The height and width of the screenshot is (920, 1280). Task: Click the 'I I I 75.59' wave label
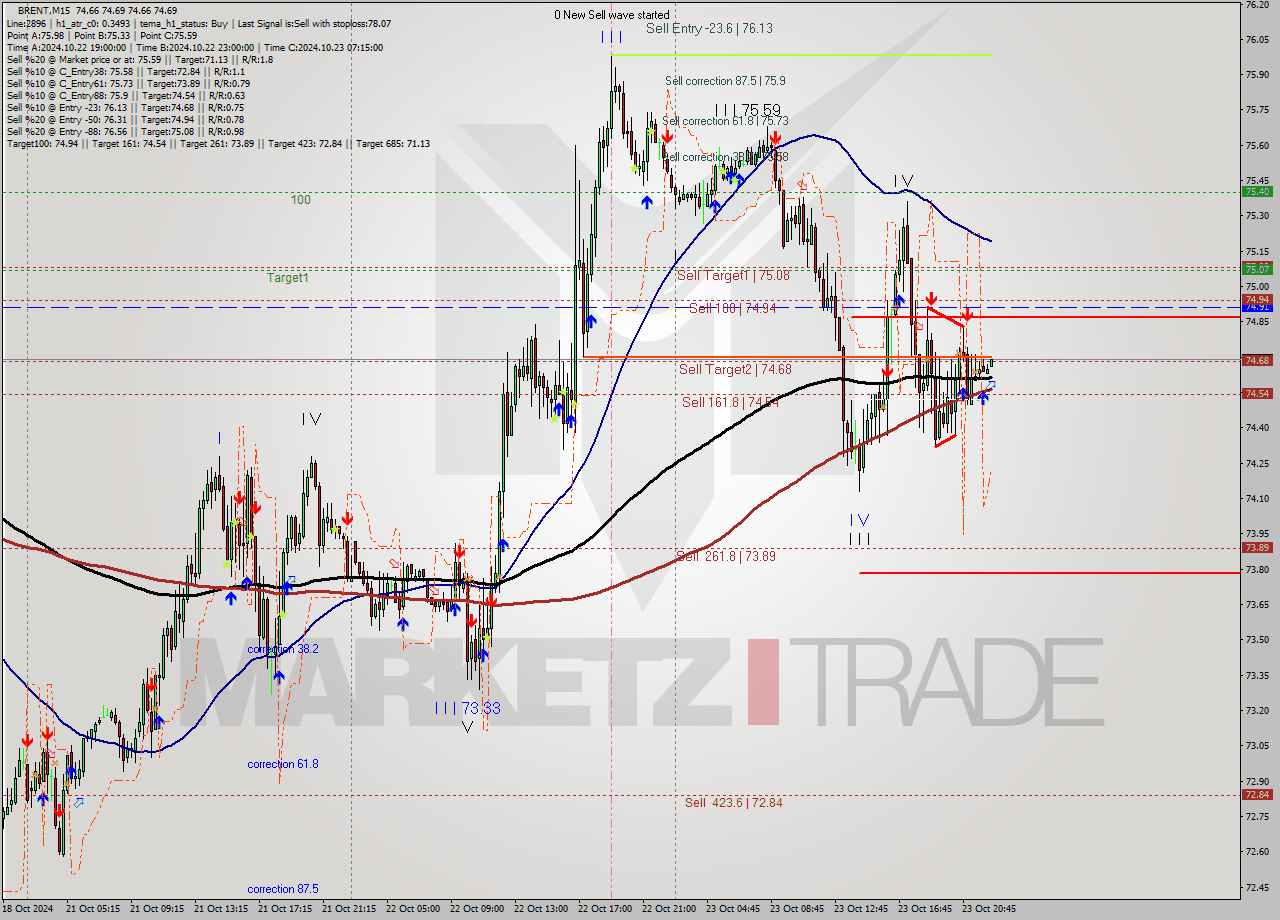pos(748,109)
